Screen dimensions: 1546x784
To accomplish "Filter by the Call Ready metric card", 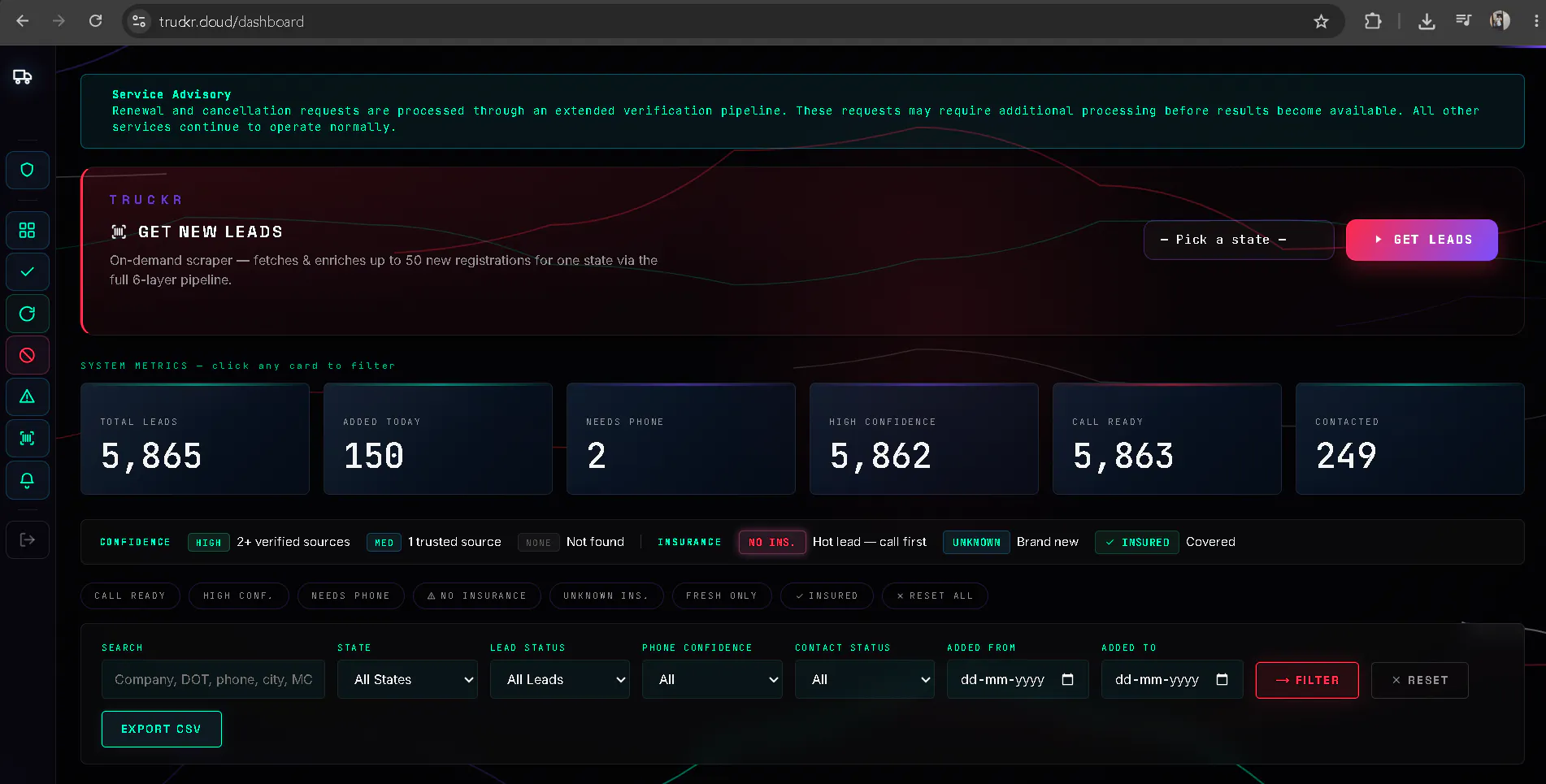I will click(1167, 439).
